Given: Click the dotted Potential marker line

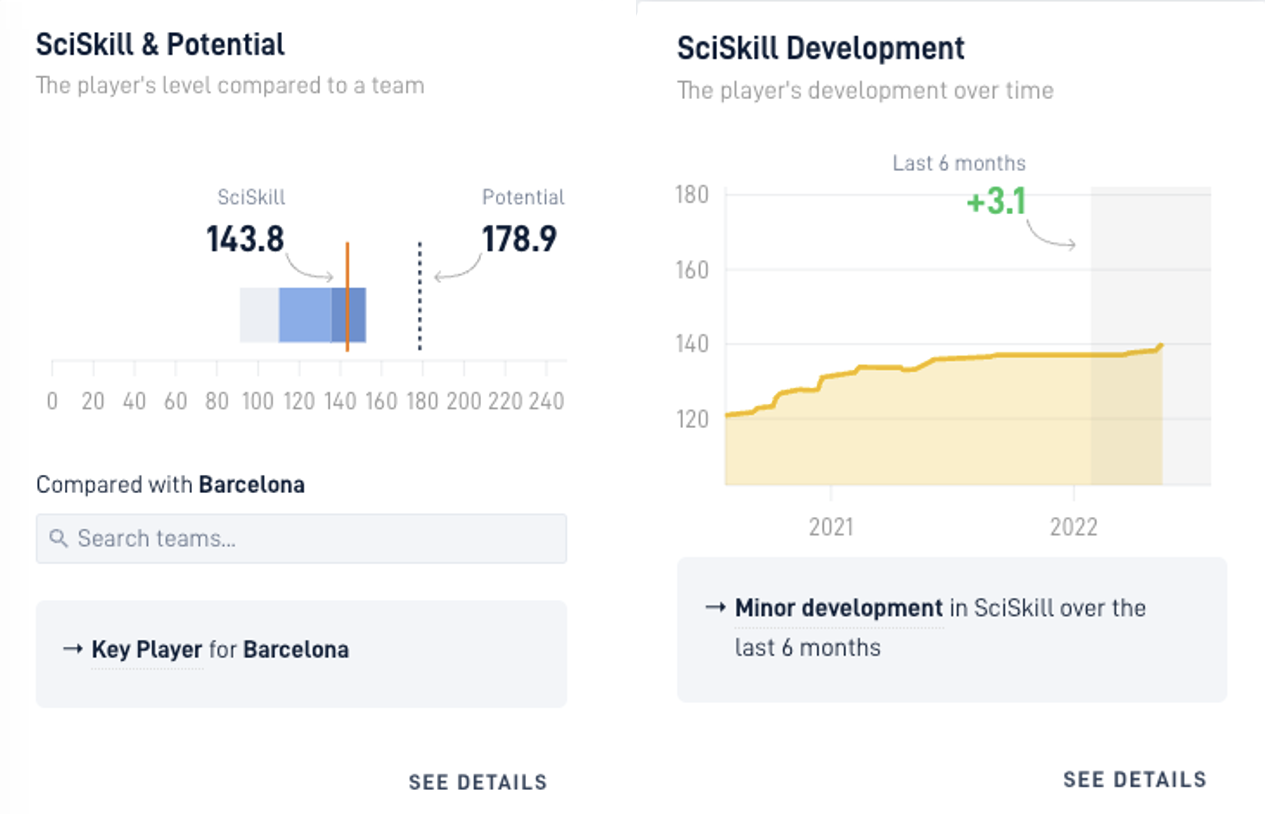Looking at the screenshot, I should coord(420,296).
